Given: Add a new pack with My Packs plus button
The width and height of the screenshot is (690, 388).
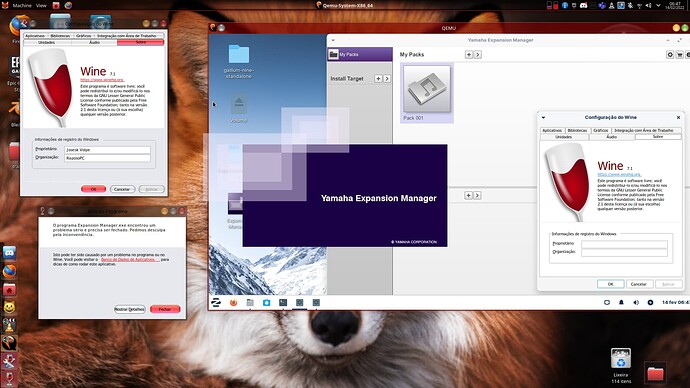Looking at the screenshot, I should (x=469, y=55).
